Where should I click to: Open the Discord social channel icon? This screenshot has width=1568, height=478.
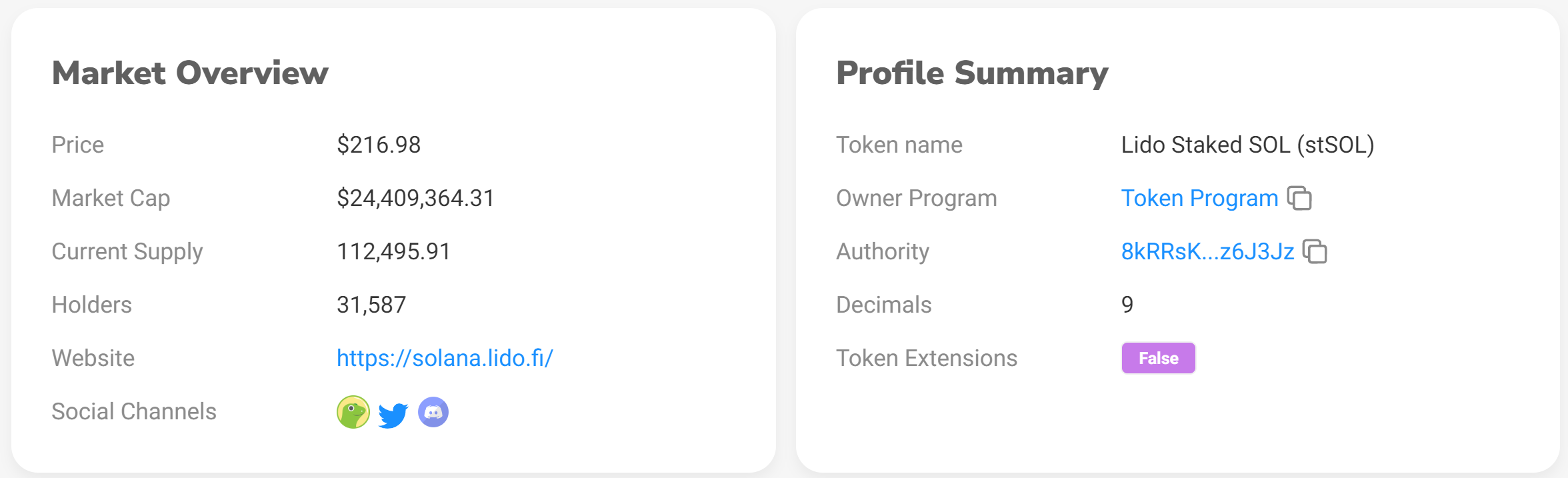(433, 412)
